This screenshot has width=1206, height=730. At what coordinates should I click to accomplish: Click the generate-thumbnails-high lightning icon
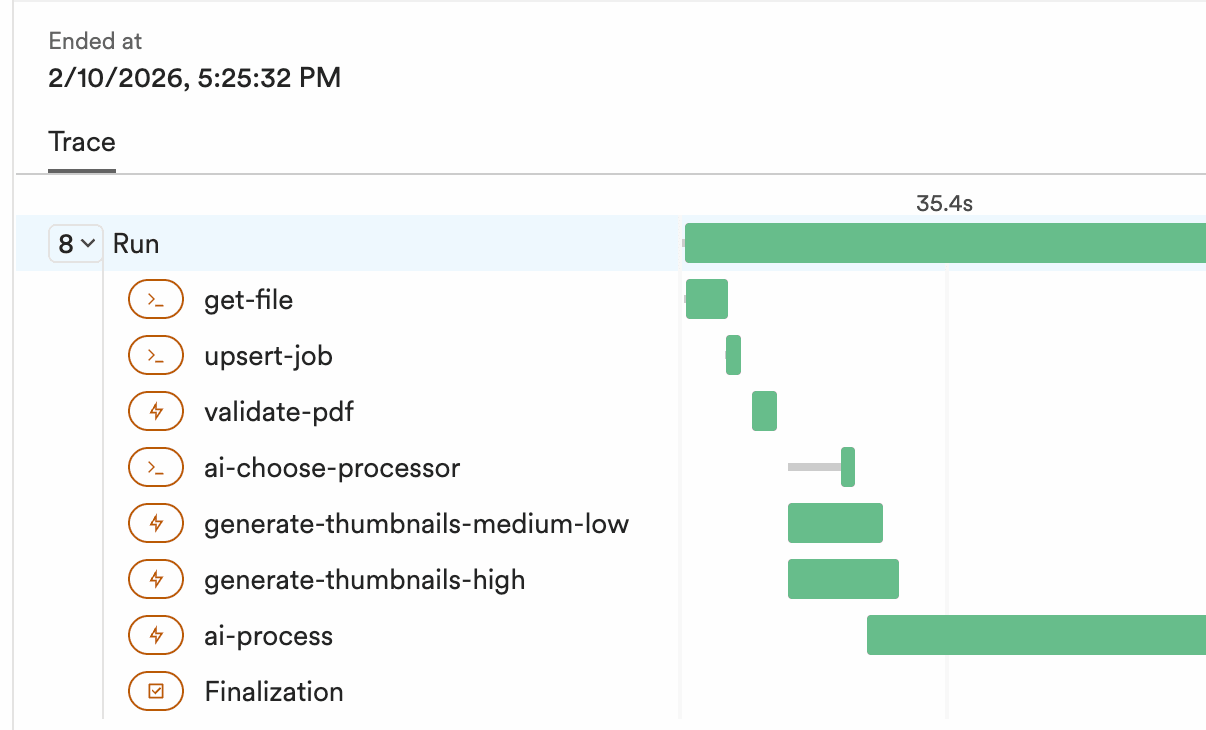tap(156, 579)
